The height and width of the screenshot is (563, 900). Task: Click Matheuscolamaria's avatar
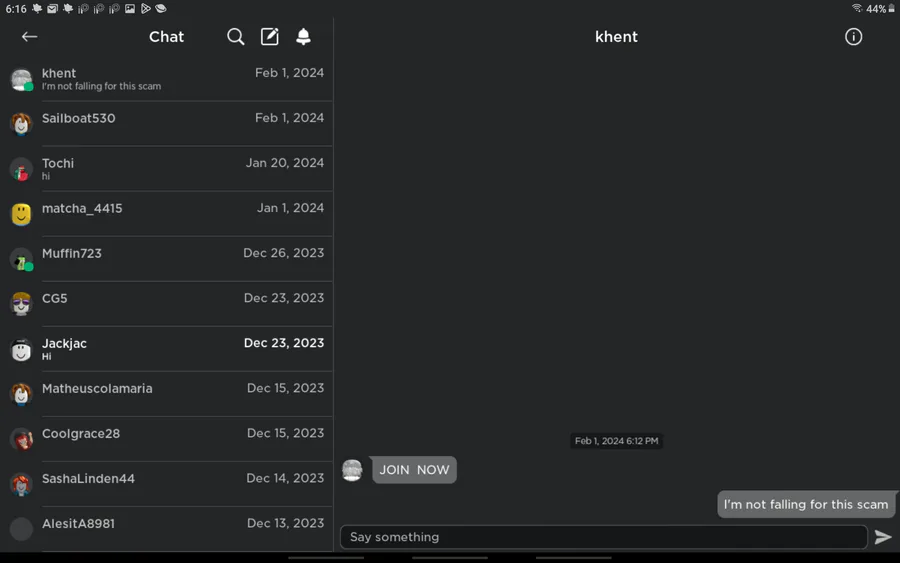click(22, 394)
